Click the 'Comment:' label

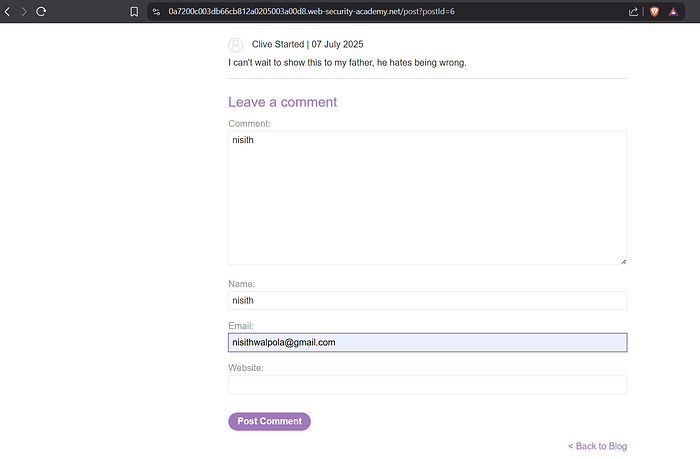(249, 124)
